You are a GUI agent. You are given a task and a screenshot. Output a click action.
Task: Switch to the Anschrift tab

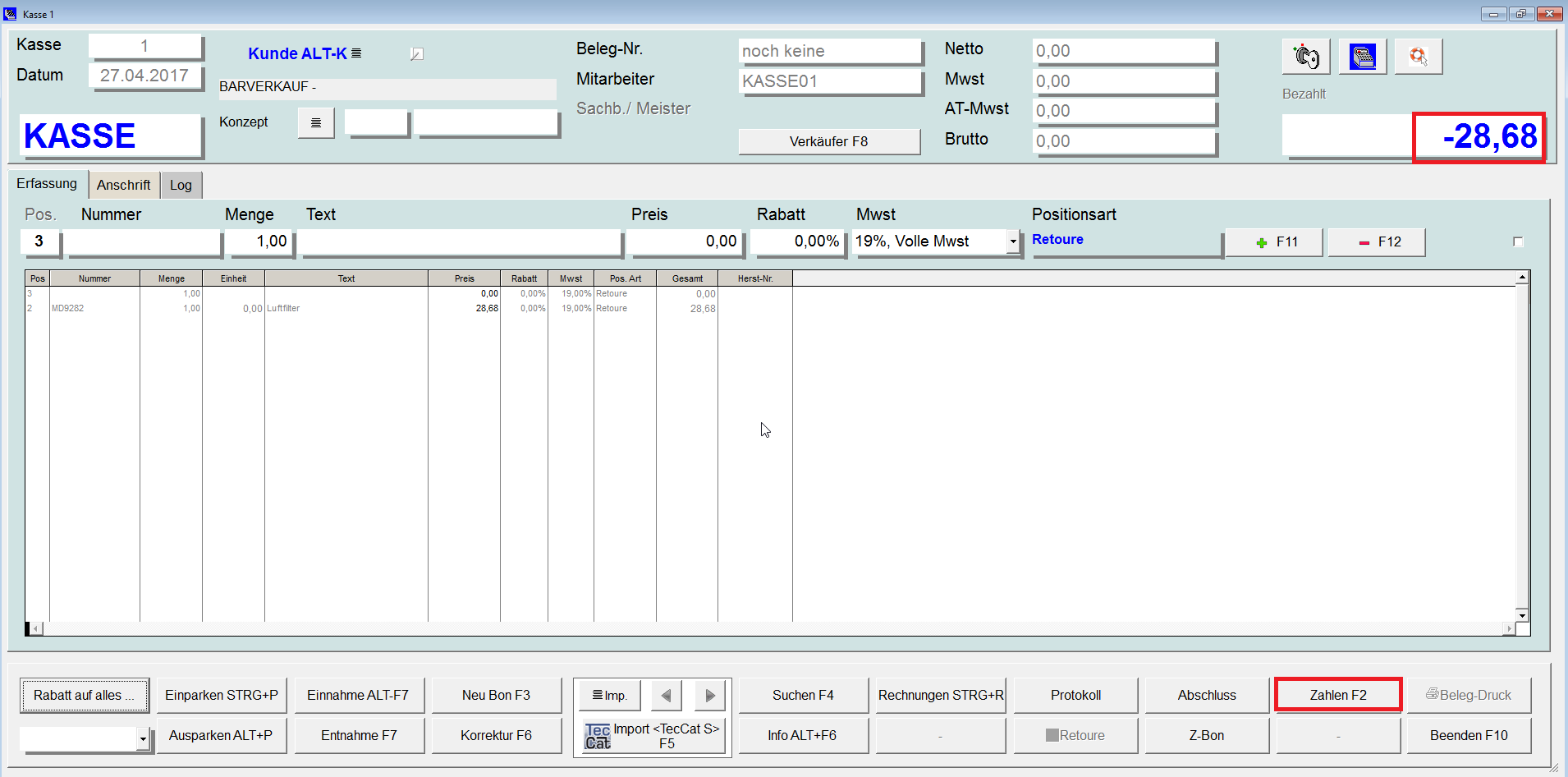pyautogui.click(x=123, y=185)
